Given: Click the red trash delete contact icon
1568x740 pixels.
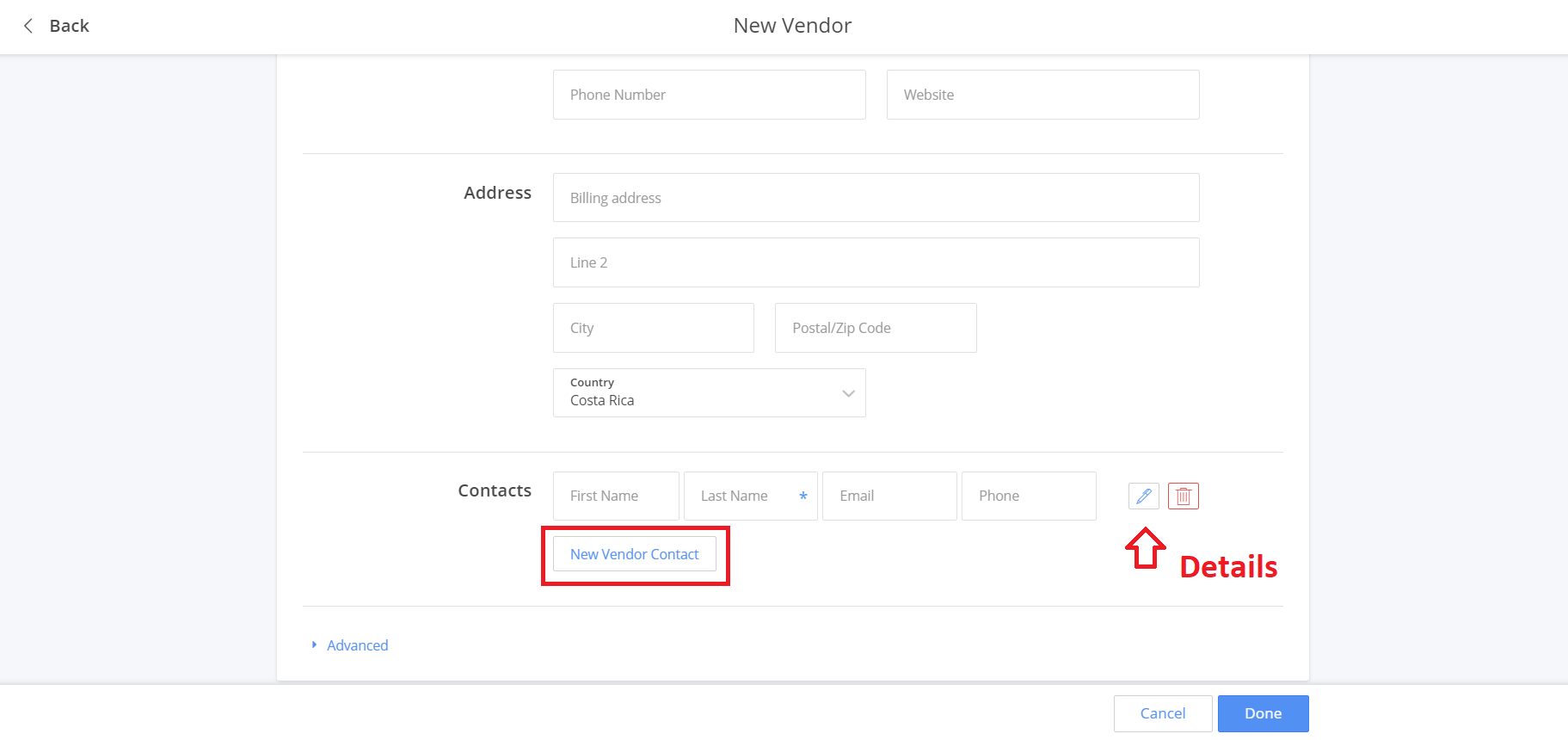Looking at the screenshot, I should coord(1184,496).
